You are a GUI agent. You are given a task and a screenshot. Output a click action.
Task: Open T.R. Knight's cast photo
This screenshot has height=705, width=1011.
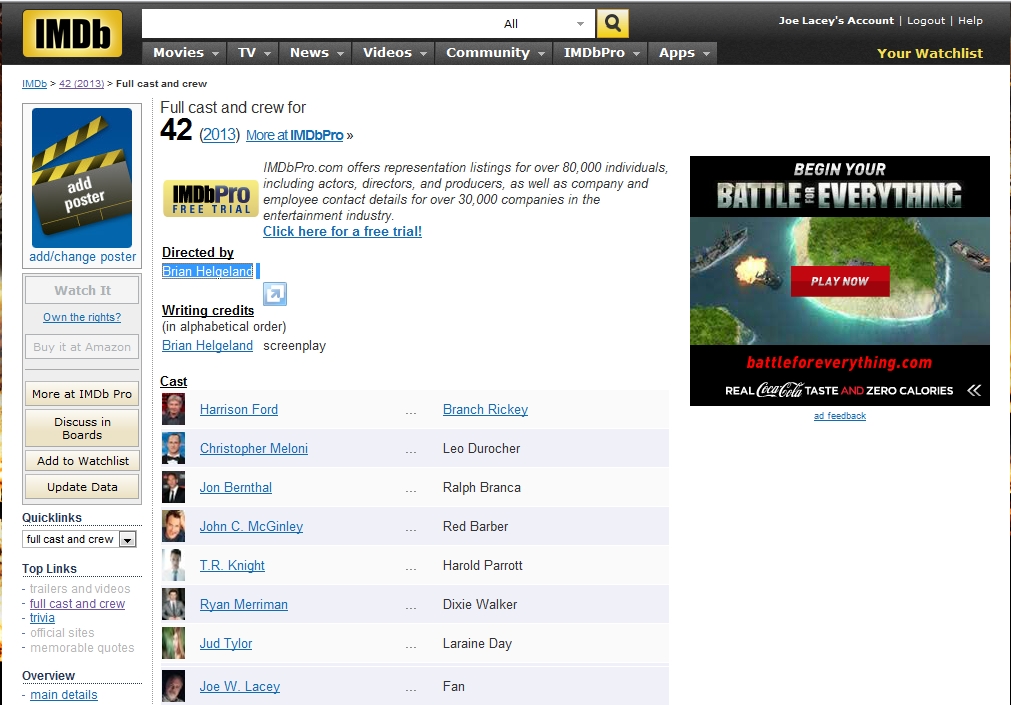[x=173, y=566]
